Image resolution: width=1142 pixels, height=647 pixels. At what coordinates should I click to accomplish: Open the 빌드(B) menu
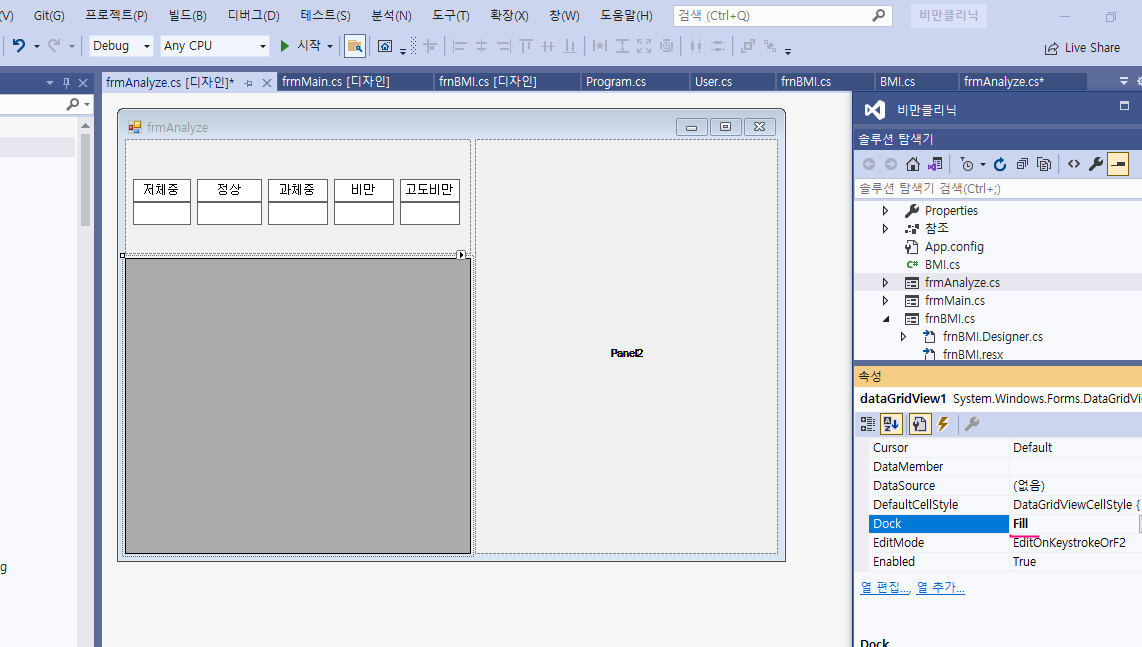click(x=187, y=15)
